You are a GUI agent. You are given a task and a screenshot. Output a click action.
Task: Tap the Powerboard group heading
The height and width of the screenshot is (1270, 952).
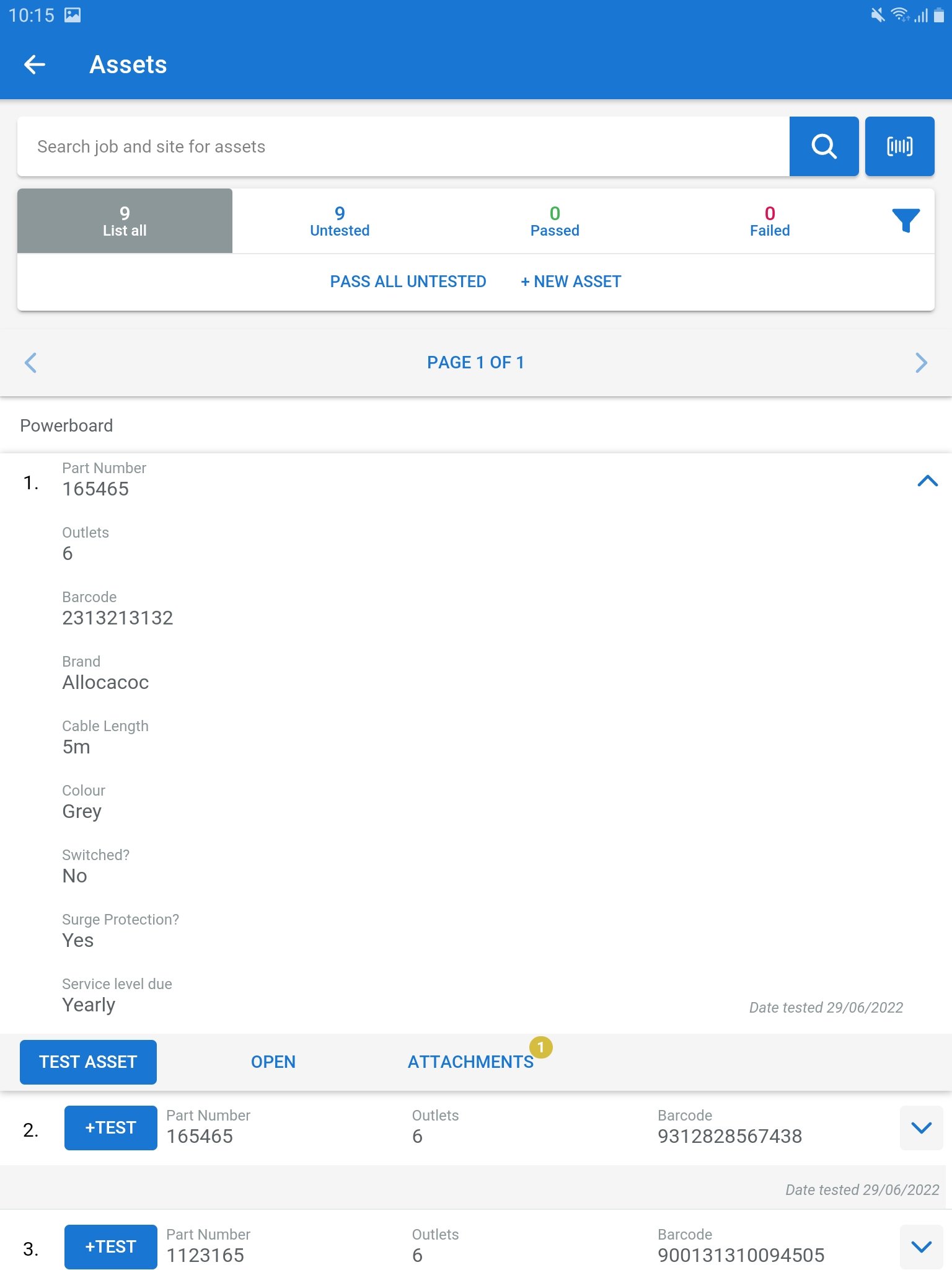66,426
